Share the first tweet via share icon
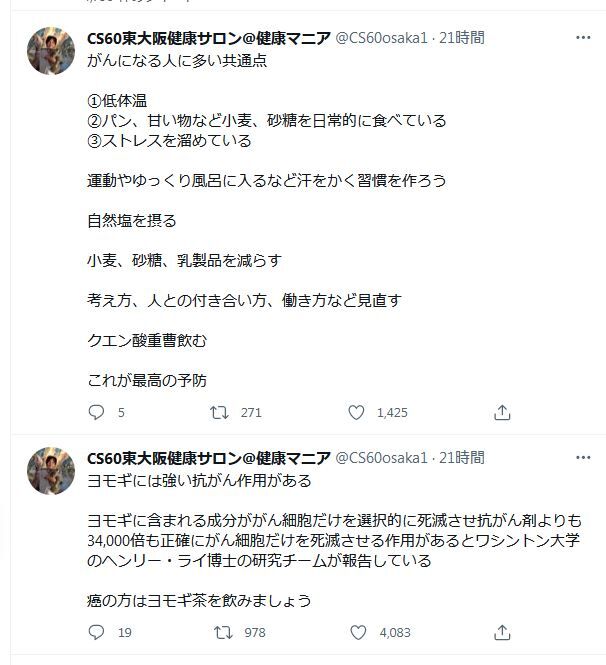Viewport: 606px width, 665px height. click(502, 412)
